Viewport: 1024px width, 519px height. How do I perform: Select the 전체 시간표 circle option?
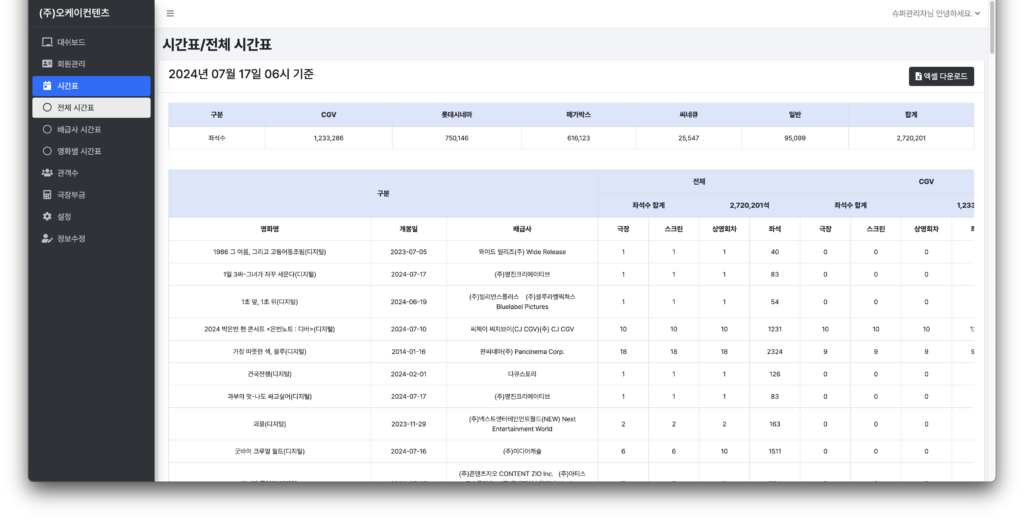[x=47, y=108]
